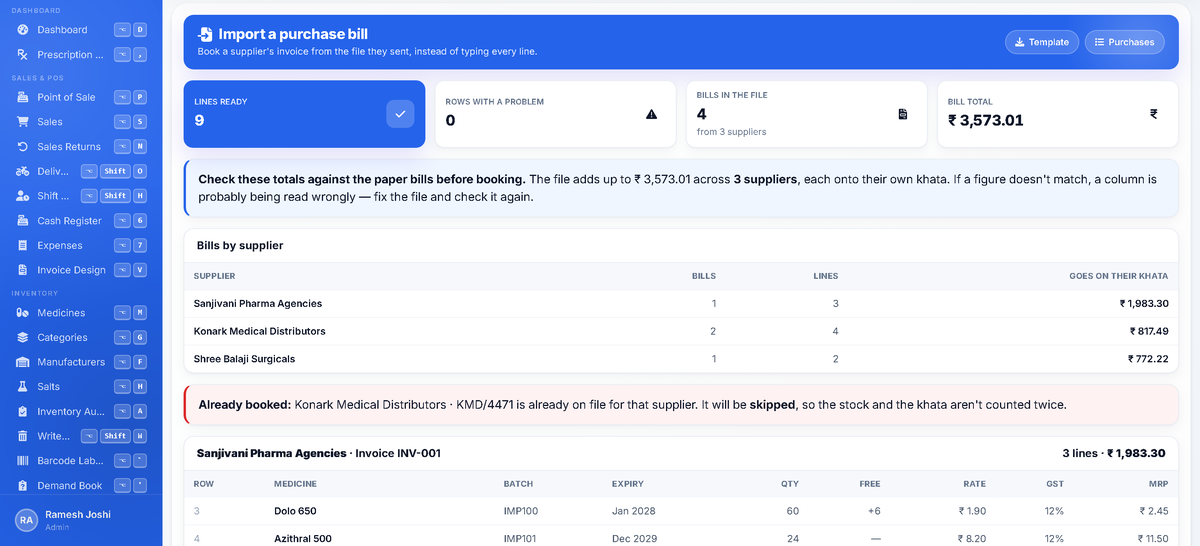Click the Shift user-clock icon
This screenshot has height=546, width=1200.
pos(23,196)
